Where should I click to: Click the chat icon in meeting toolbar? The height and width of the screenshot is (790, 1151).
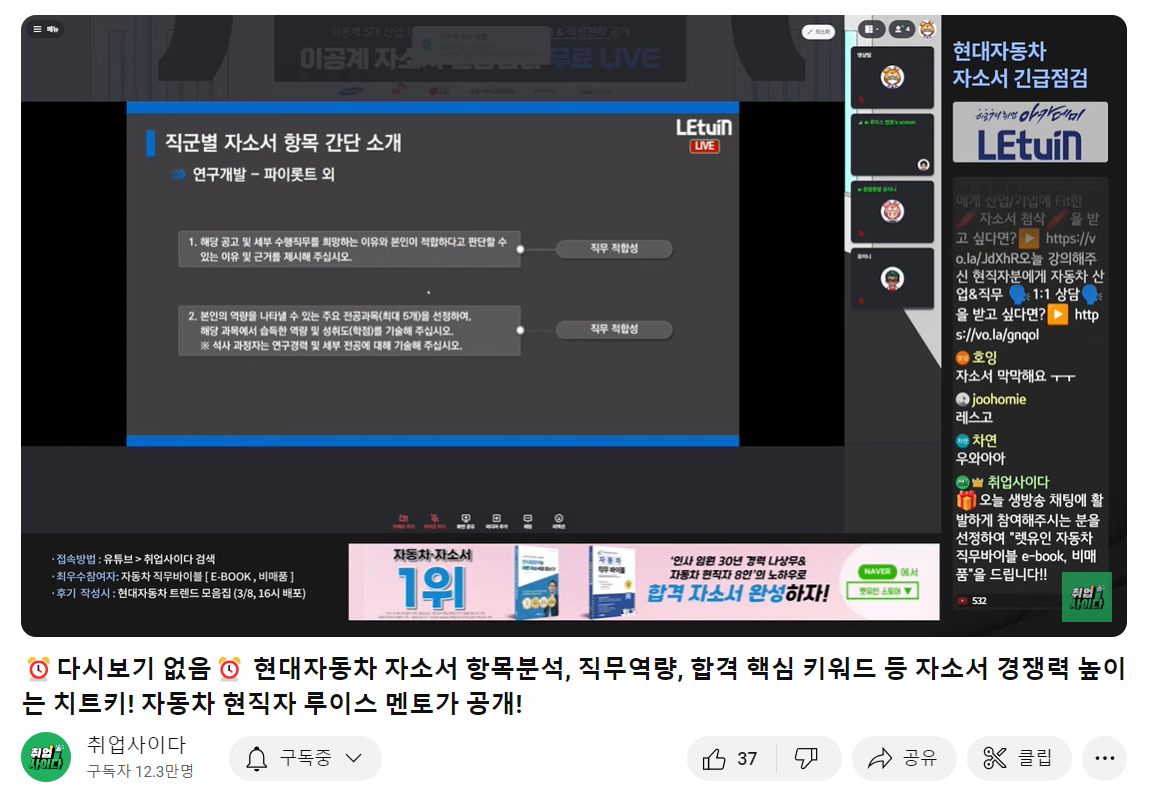point(527,520)
